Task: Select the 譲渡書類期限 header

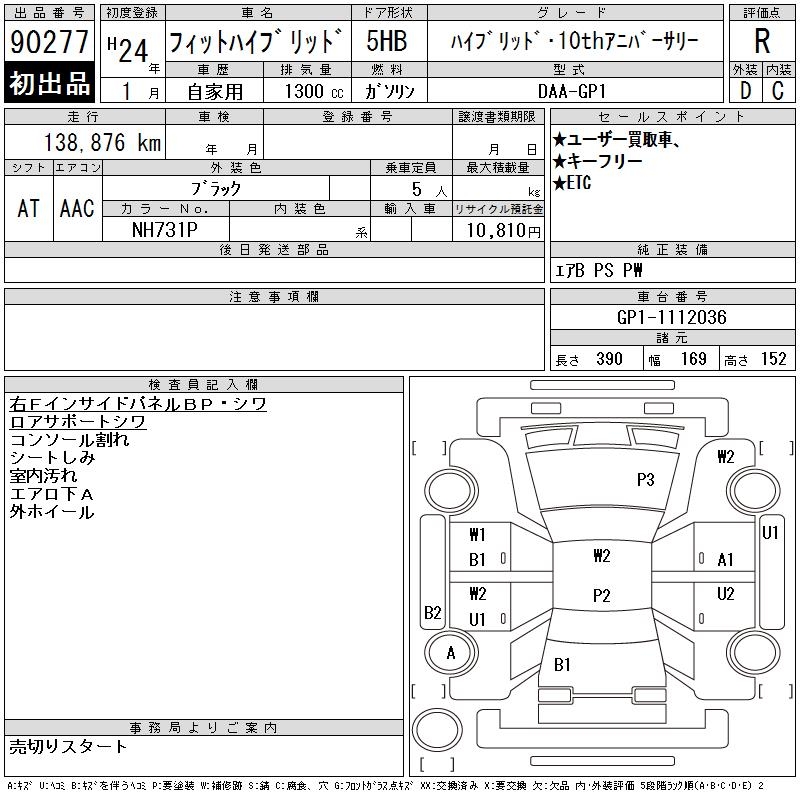Action: pyautogui.click(x=497, y=117)
